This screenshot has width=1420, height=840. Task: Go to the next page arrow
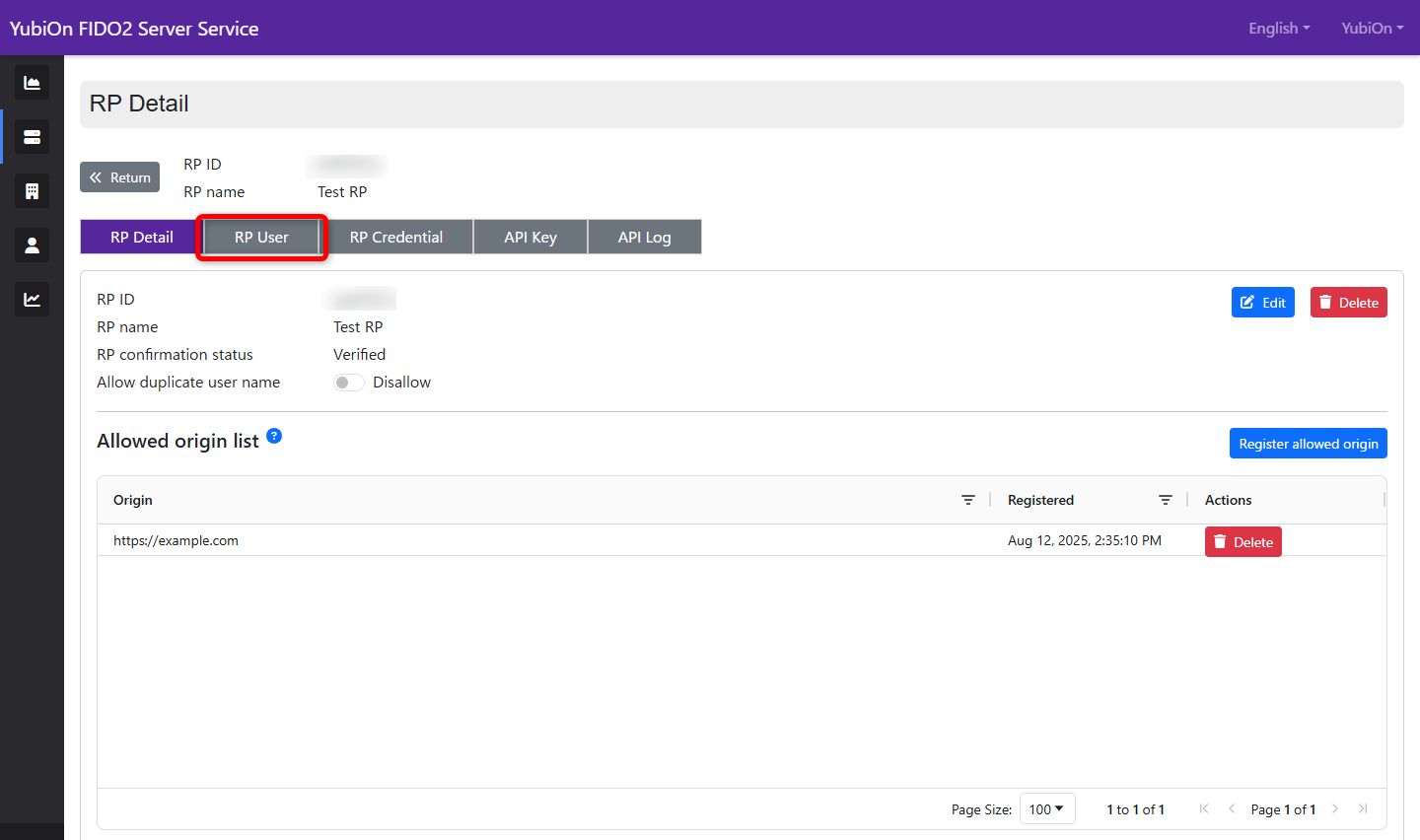coord(1335,808)
